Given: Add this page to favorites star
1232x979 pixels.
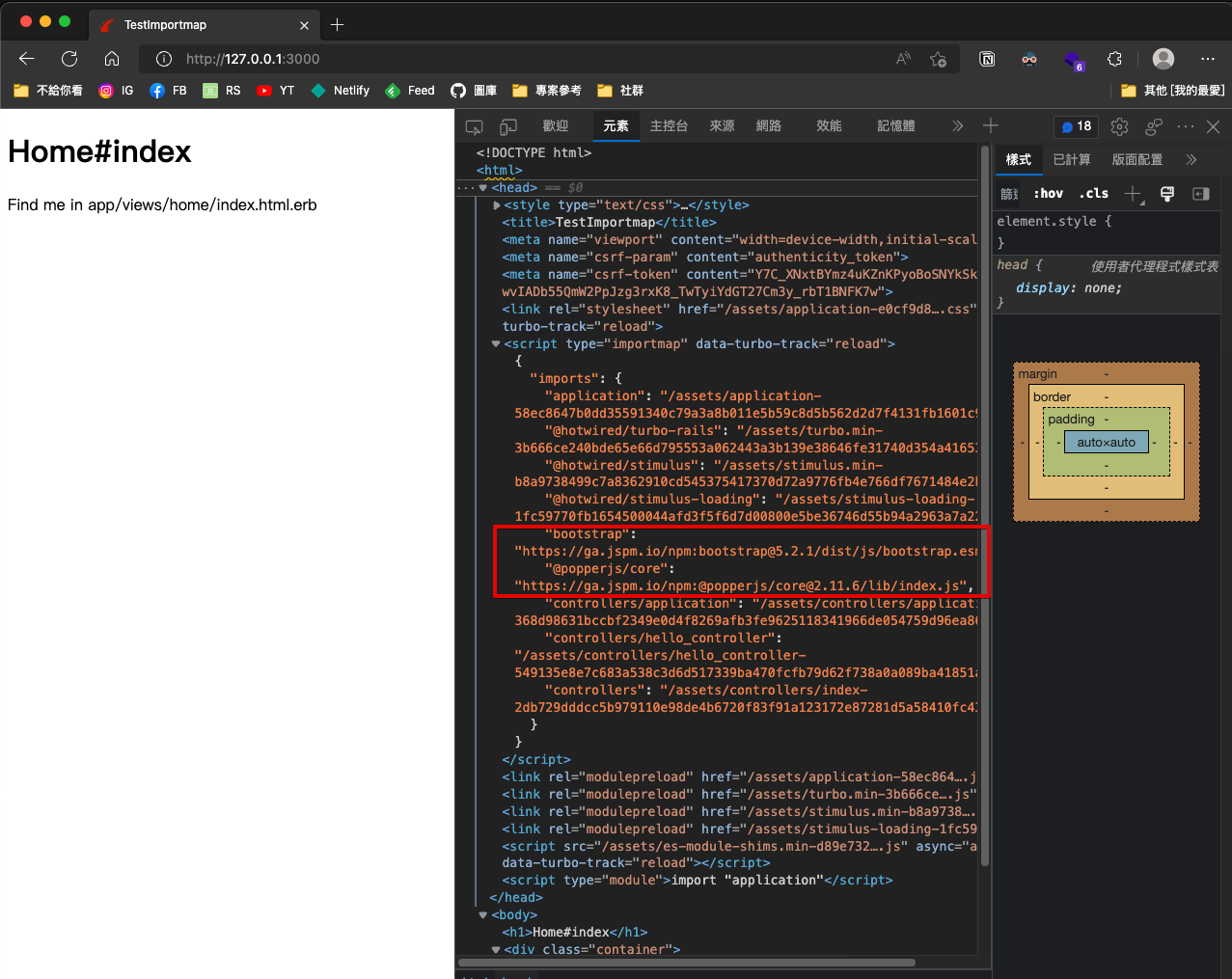Looking at the screenshot, I should (x=938, y=59).
